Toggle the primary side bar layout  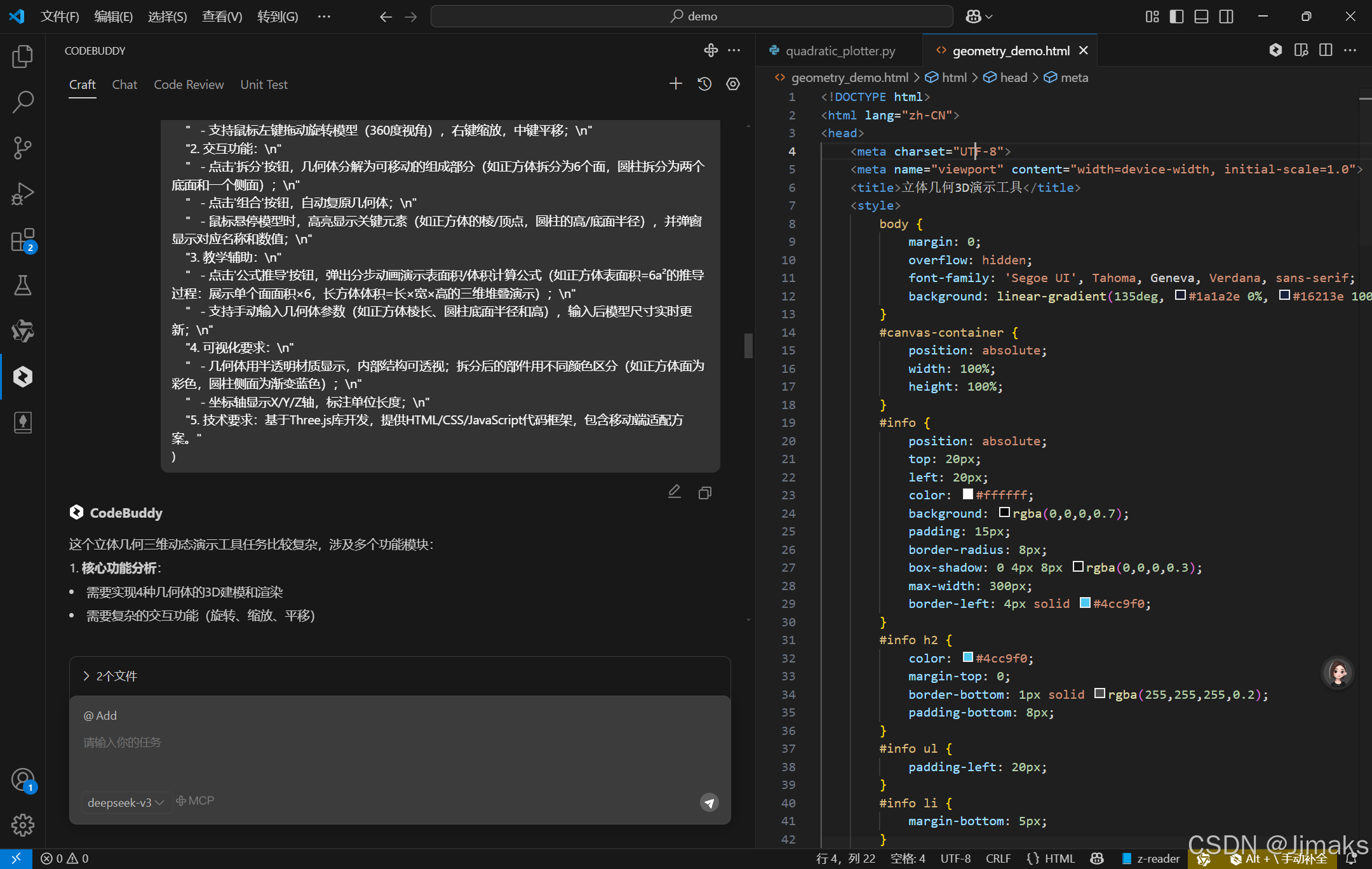[1176, 17]
